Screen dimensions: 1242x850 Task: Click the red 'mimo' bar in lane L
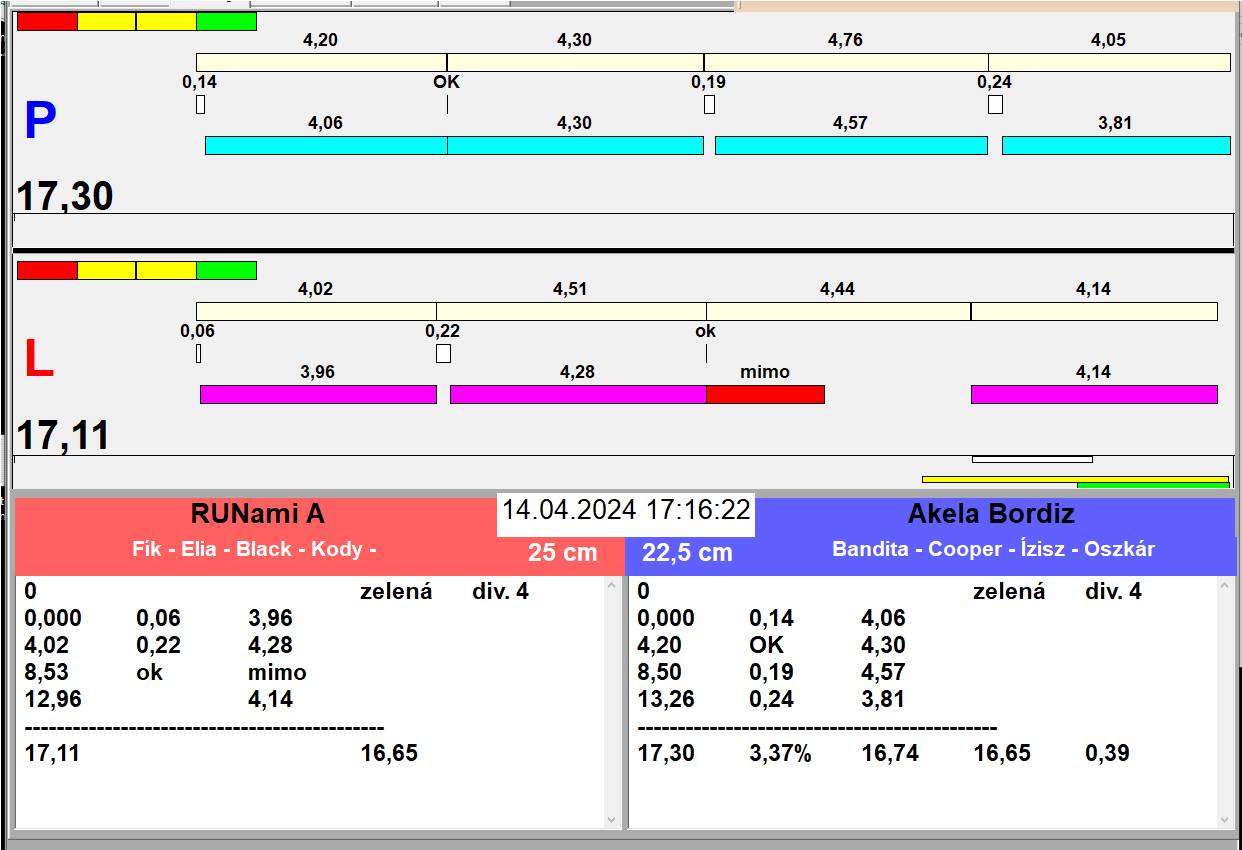[765, 394]
